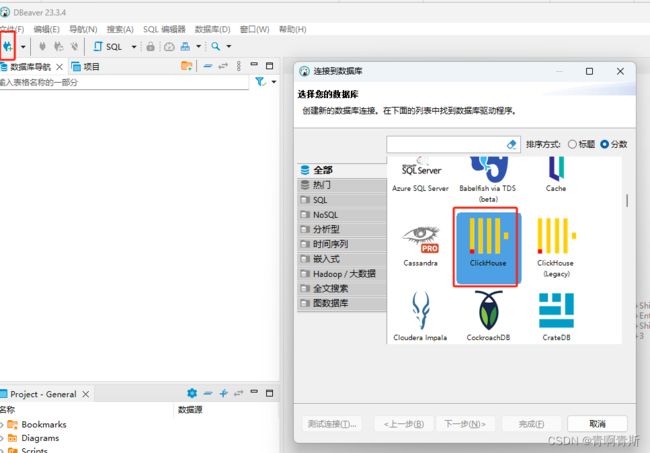Select the 分析型 category
The image size is (650, 453).
click(x=342, y=229)
